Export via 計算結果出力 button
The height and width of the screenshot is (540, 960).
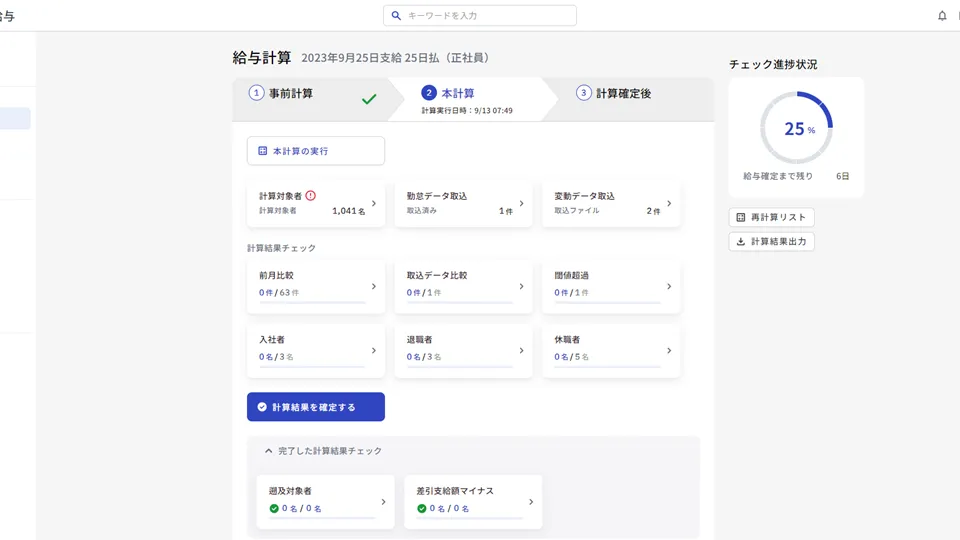tap(771, 241)
